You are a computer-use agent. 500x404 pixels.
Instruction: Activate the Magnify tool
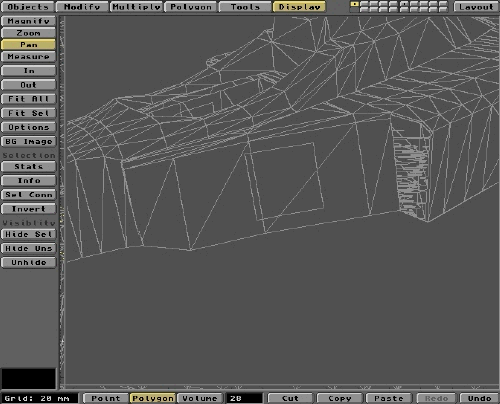[29, 21]
